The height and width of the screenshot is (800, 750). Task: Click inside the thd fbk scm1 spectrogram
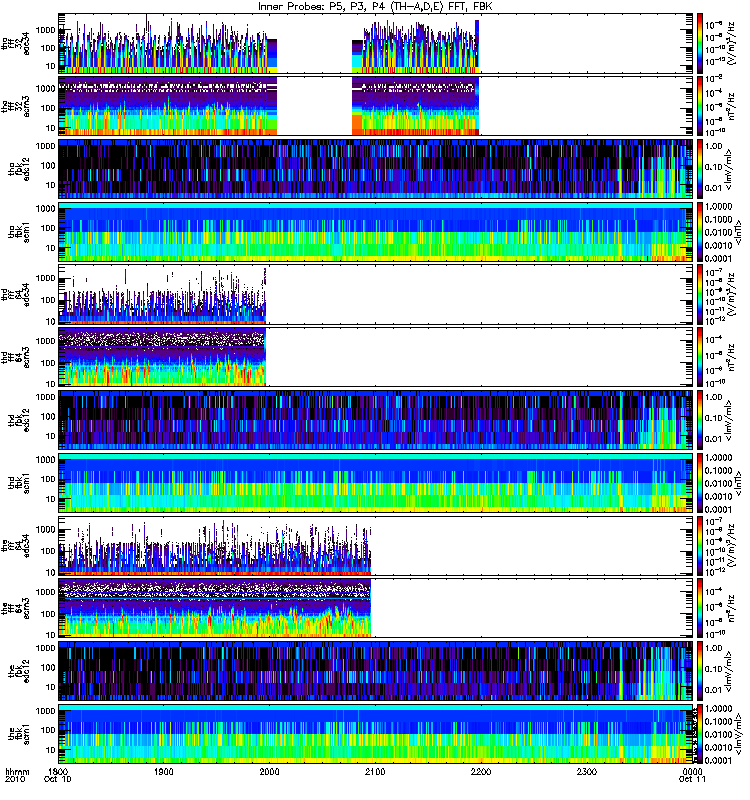coord(376,483)
